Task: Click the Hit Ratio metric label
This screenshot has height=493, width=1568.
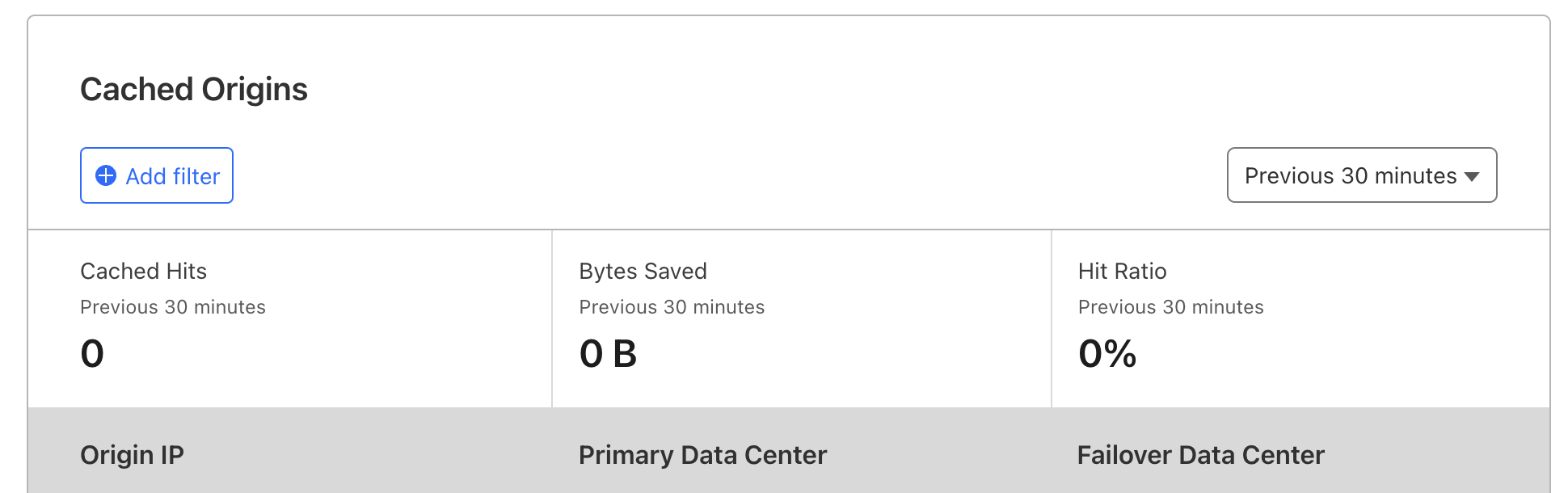Action: (x=1123, y=272)
